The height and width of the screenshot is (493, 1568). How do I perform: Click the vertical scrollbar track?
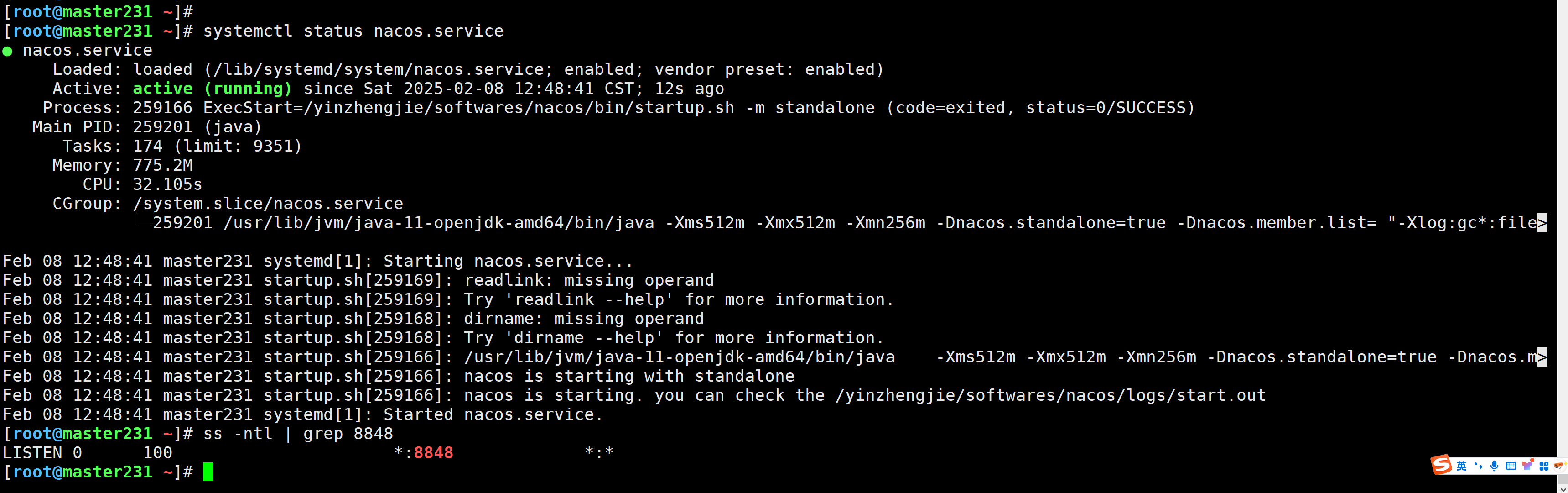tap(1563, 244)
